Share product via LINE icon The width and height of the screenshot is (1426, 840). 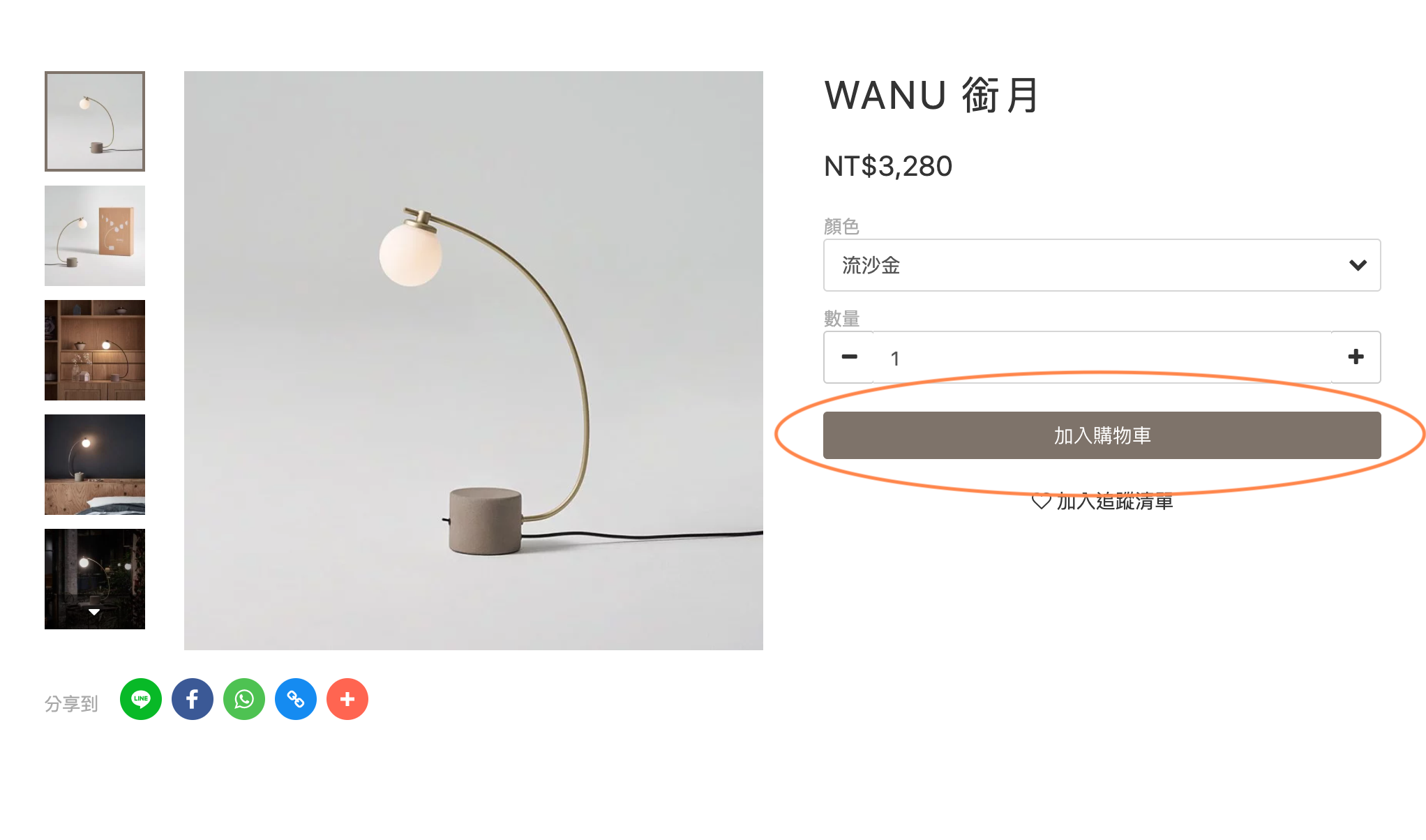(141, 699)
